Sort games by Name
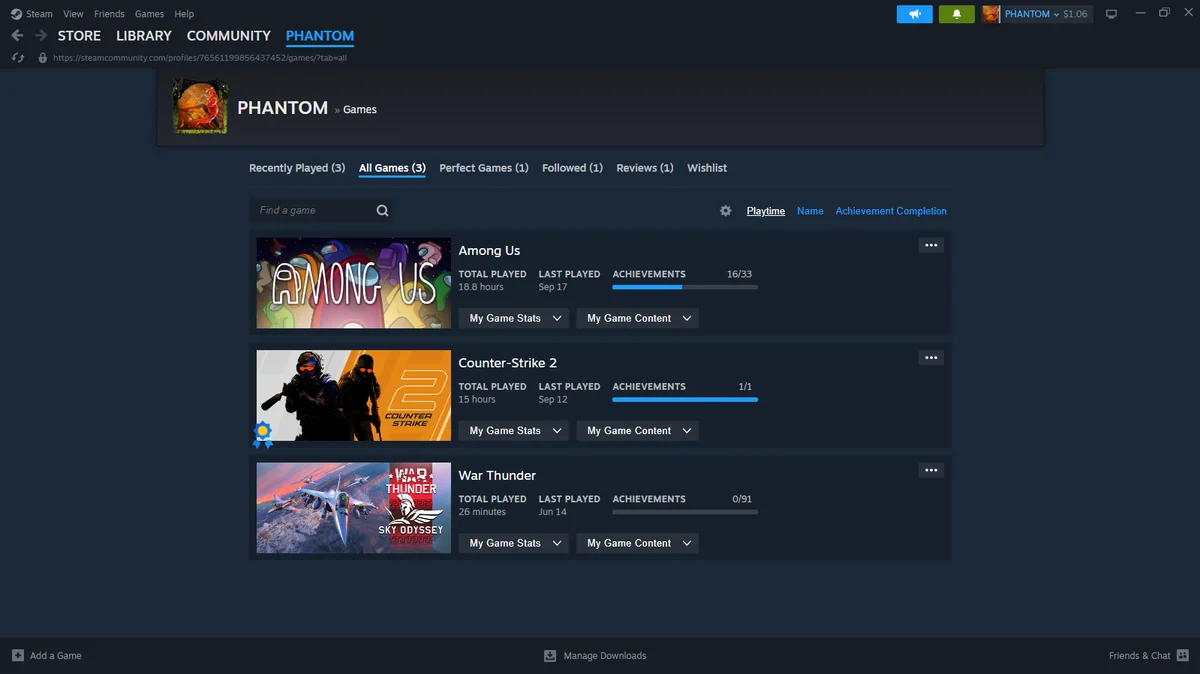1200x674 pixels. coord(810,211)
